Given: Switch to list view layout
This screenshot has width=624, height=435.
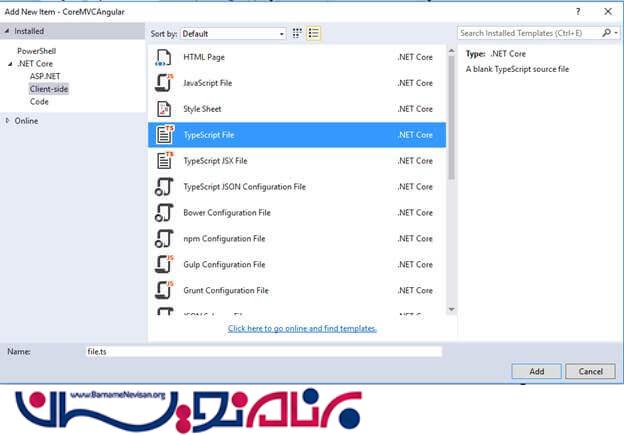Looking at the screenshot, I should coord(314,33).
